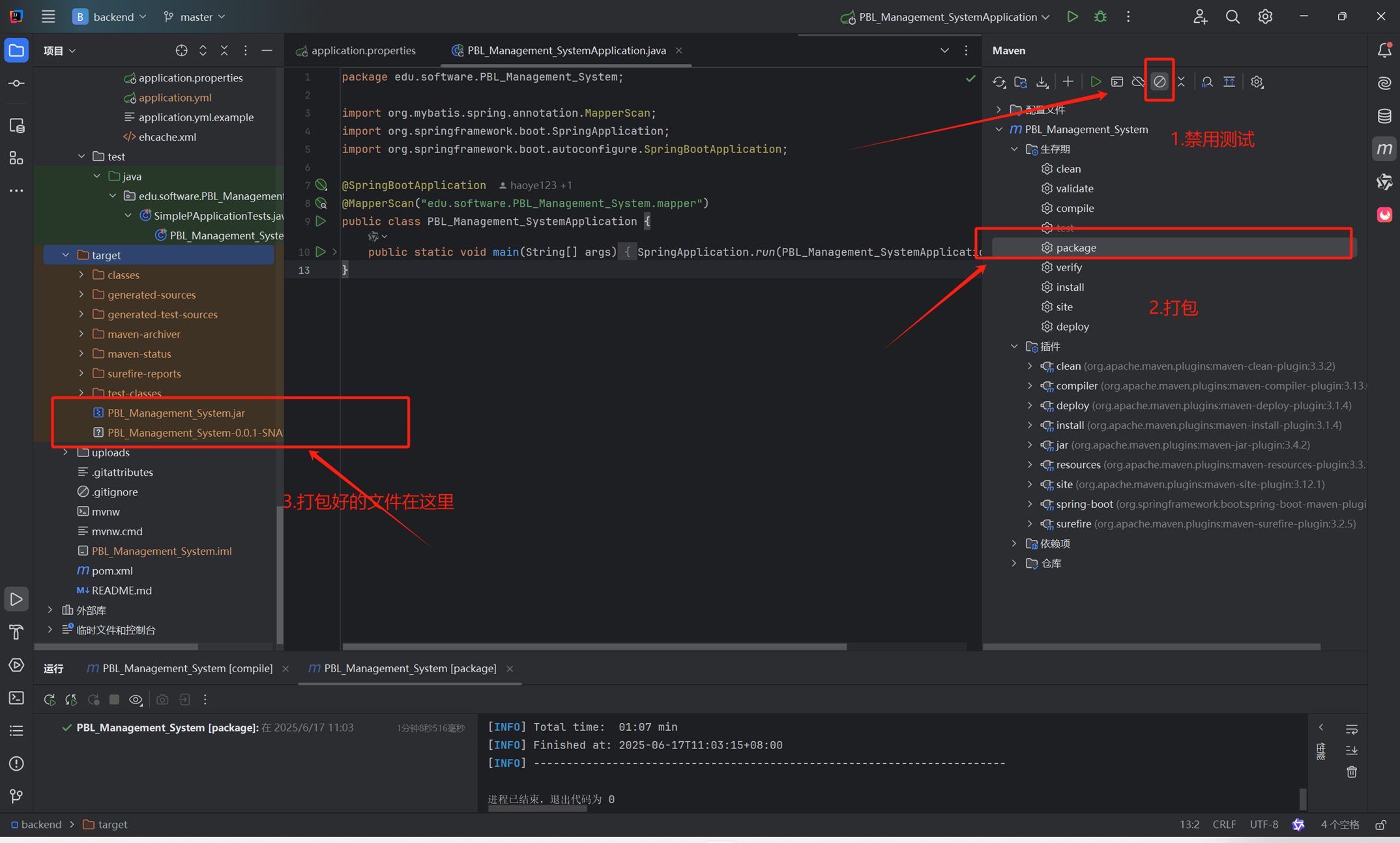Switch to application.properties editor tab
1400x843 pixels.
point(362,50)
